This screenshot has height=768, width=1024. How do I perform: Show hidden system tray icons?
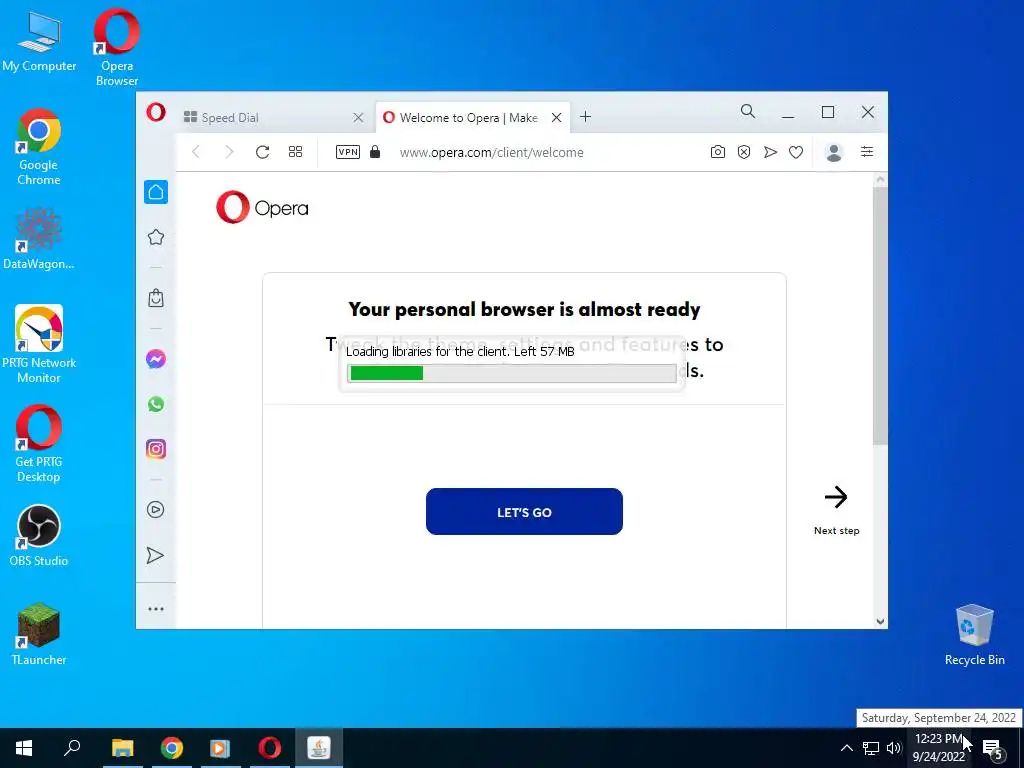point(846,748)
